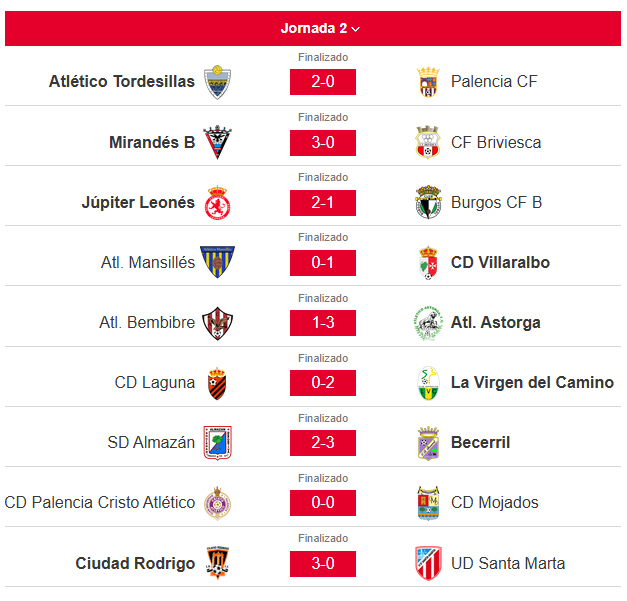Click the Júpiter Leonés lion crest
The image size is (627, 601).
[217, 203]
